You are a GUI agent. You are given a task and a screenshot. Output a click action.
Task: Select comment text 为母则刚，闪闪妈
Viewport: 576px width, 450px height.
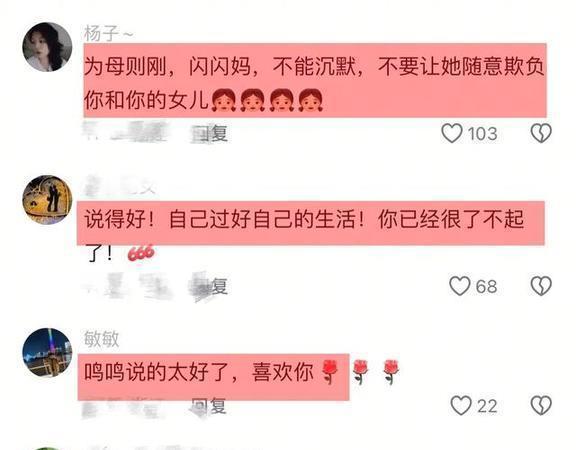click(x=168, y=67)
